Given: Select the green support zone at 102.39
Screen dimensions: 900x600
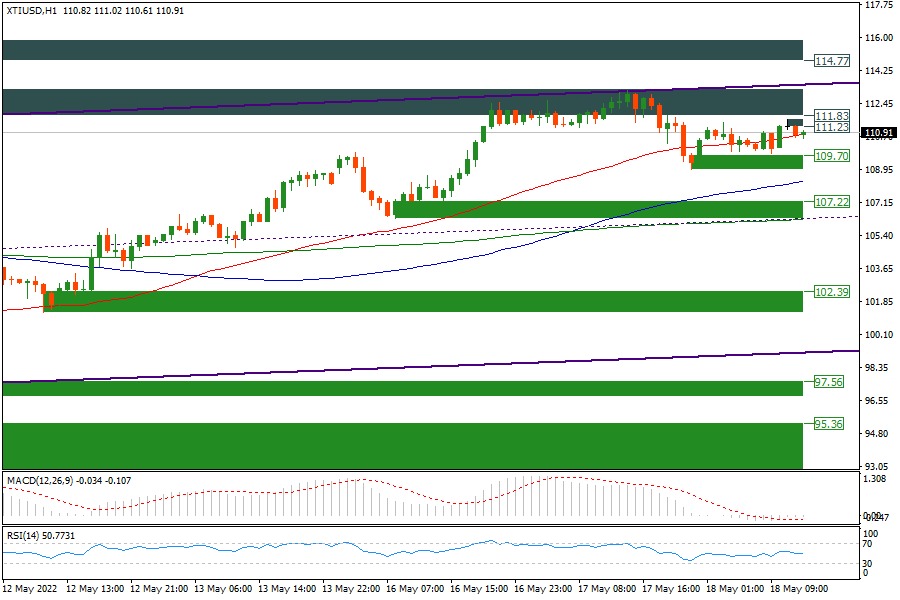Looking at the screenshot, I should pyautogui.click(x=420, y=301).
